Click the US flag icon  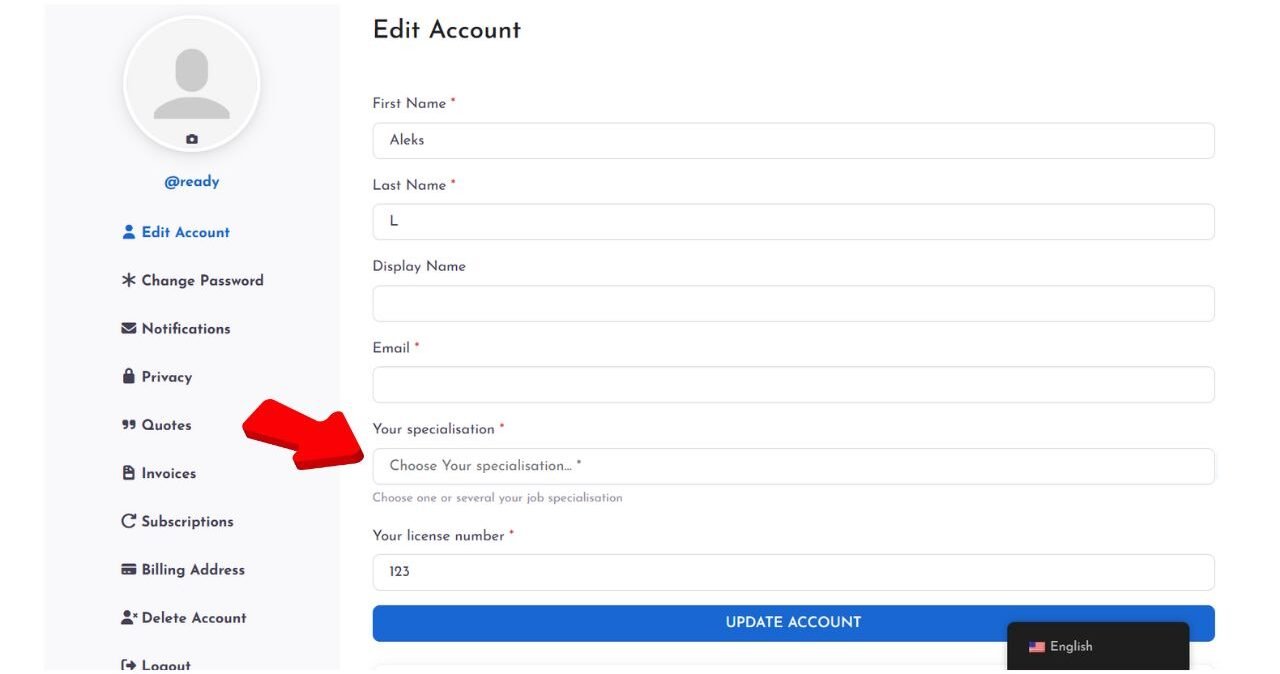pyautogui.click(x=1036, y=647)
